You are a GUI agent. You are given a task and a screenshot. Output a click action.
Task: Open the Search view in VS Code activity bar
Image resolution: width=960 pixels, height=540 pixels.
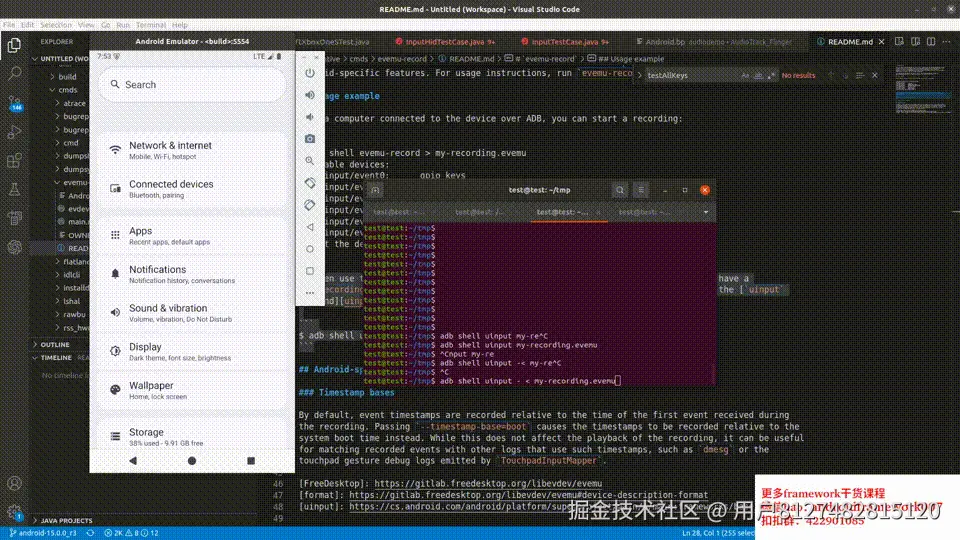click(x=14, y=73)
